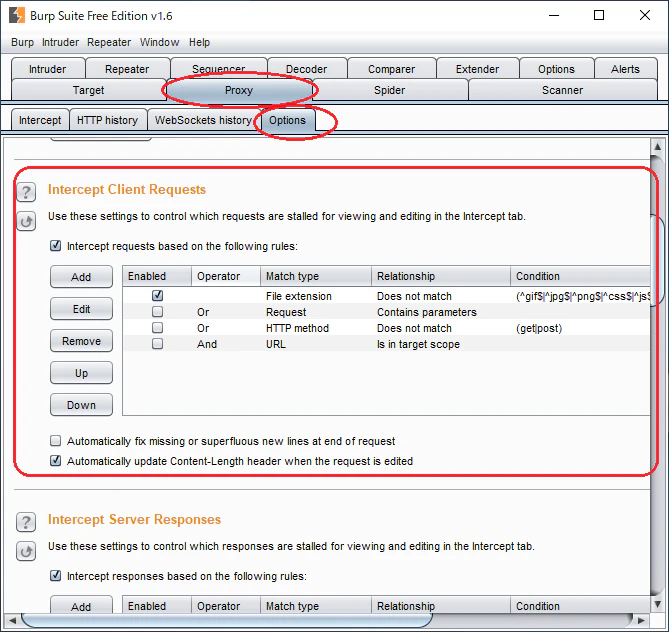Toggle intercept responses based on rules checkbox
This screenshot has width=669, height=632.
click(x=55, y=576)
